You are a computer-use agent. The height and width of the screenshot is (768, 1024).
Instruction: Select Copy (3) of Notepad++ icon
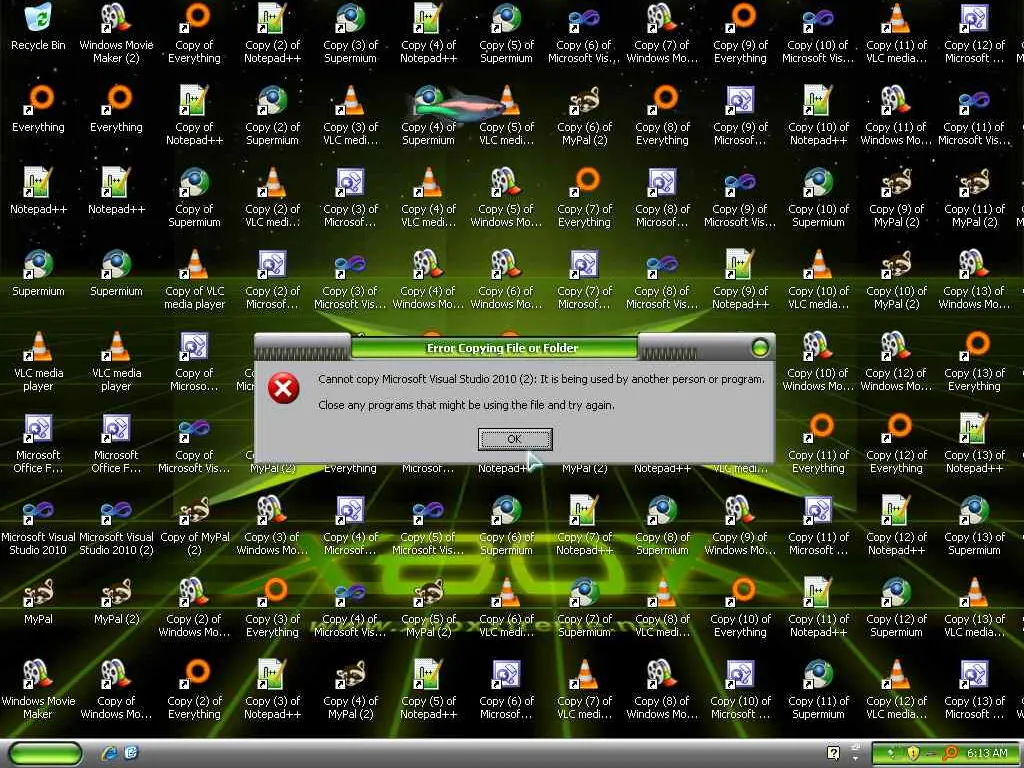tap(272, 690)
